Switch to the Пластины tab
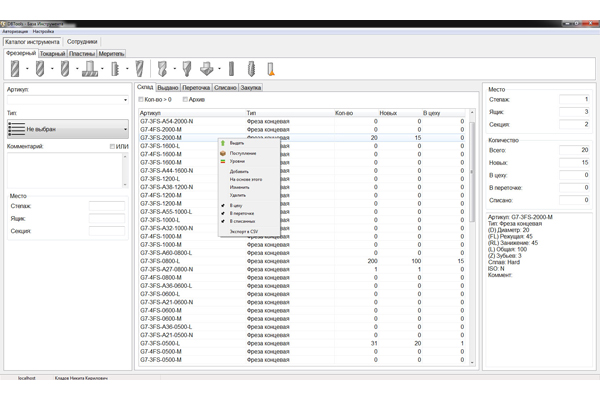 82,54
